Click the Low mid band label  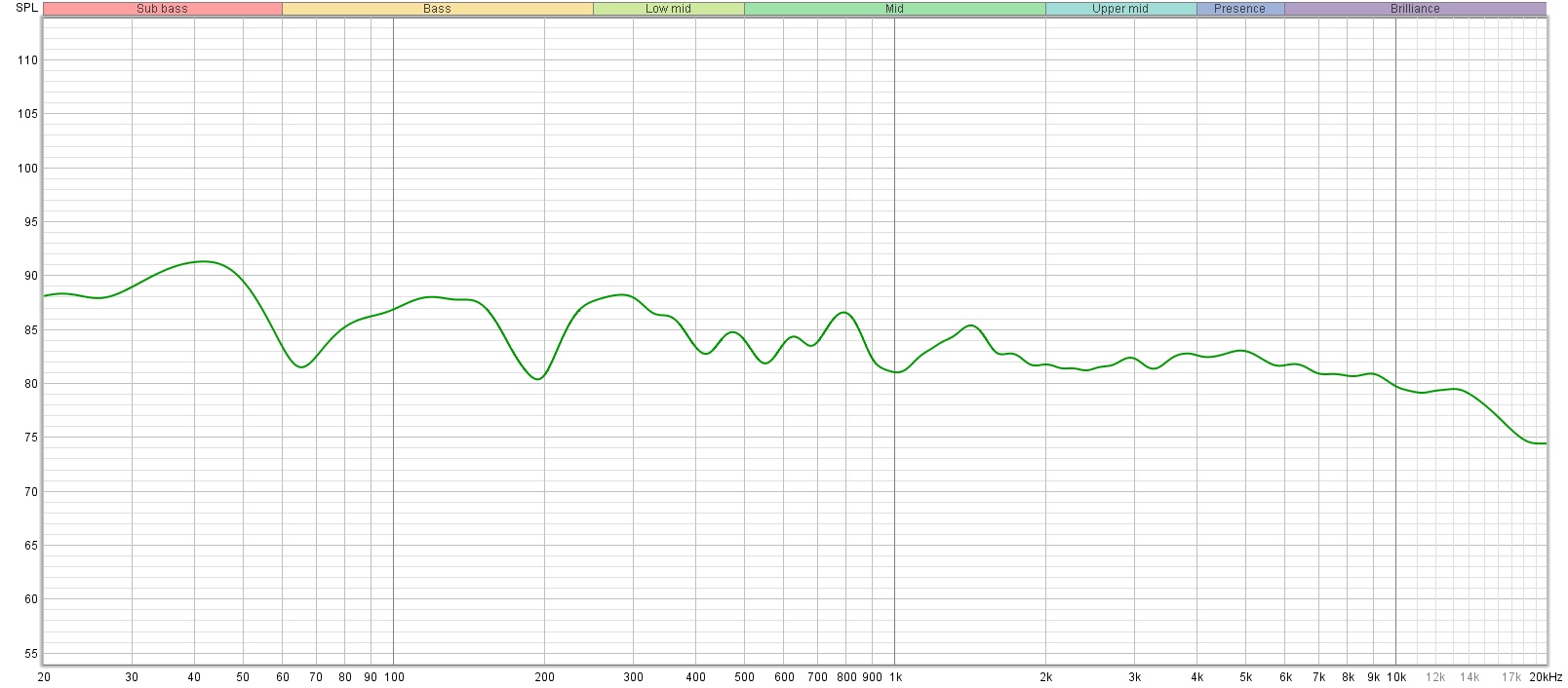point(668,9)
